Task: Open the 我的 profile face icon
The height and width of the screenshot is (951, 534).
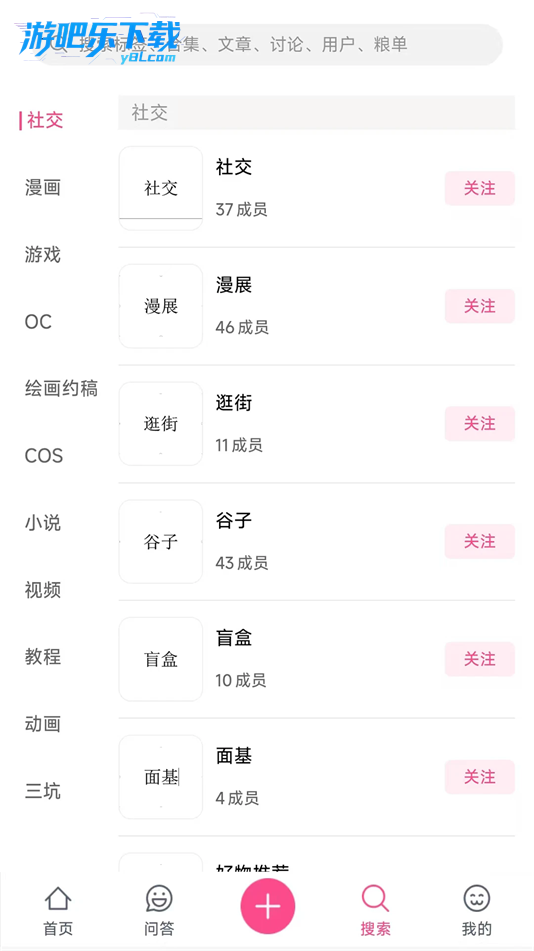Action: pos(476,898)
